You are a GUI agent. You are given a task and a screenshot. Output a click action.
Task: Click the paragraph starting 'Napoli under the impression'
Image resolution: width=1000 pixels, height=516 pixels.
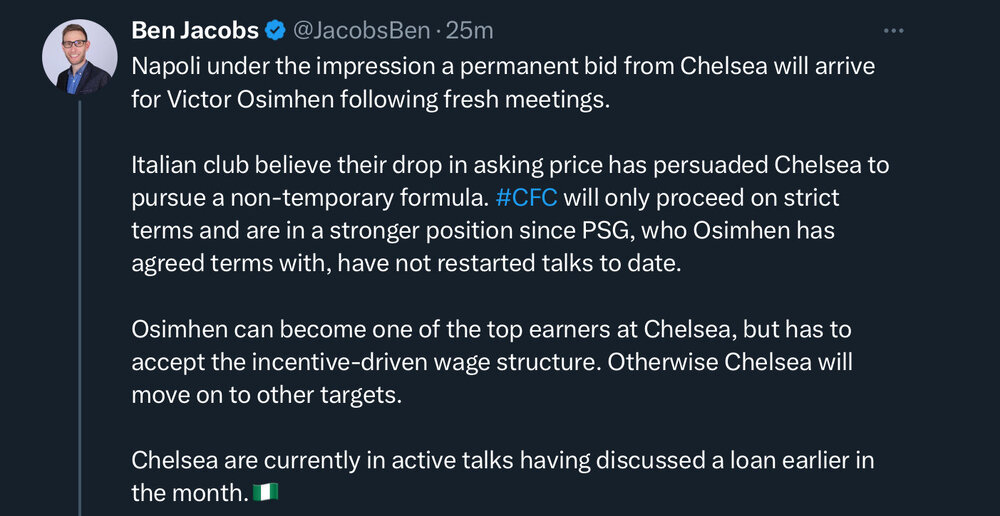pyautogui.click(x=503, y=84)
